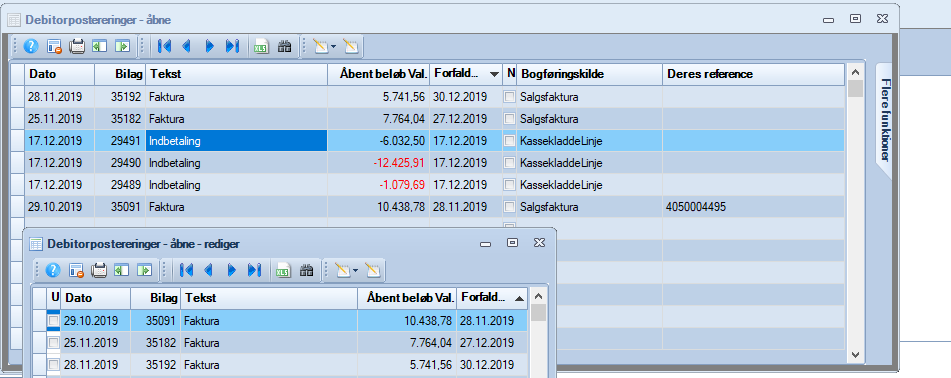Click the up arrow of main window's vertical scrollbar
The width and height of the screenshot is (951, 378).
[x=855, y=72]
